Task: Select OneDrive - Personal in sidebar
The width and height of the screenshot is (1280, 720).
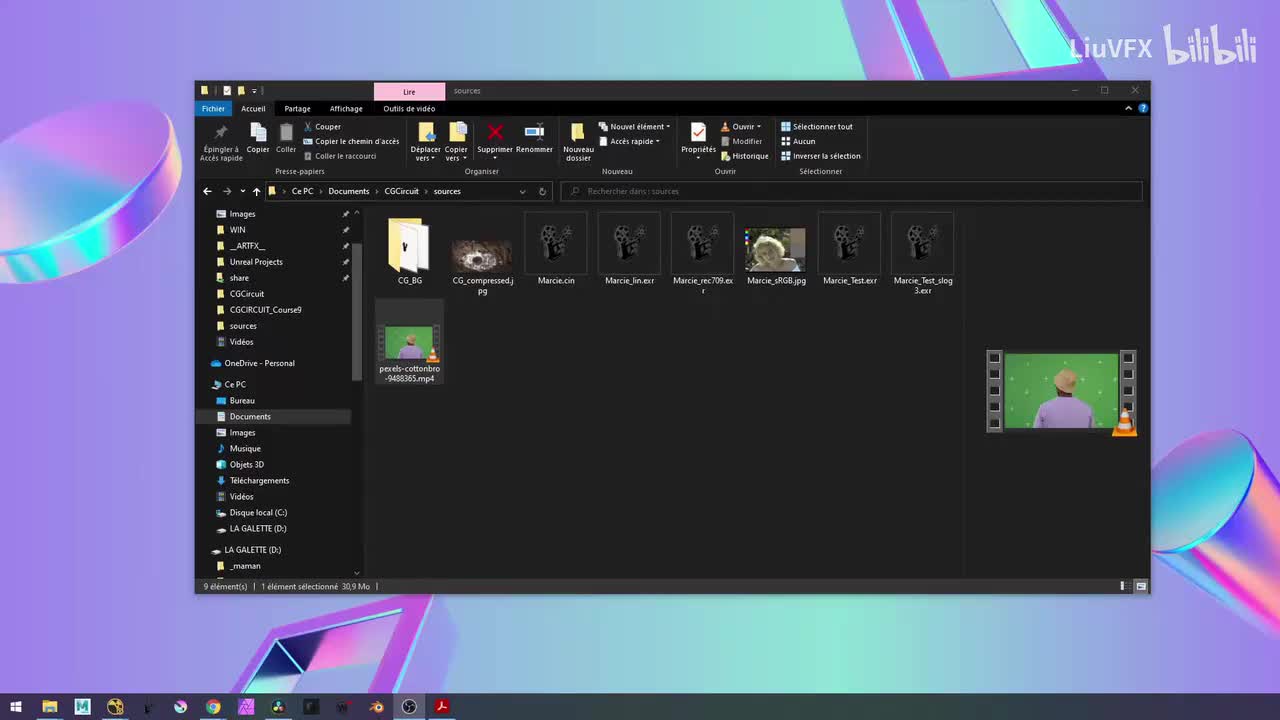Action: click(x=259, y=363)
